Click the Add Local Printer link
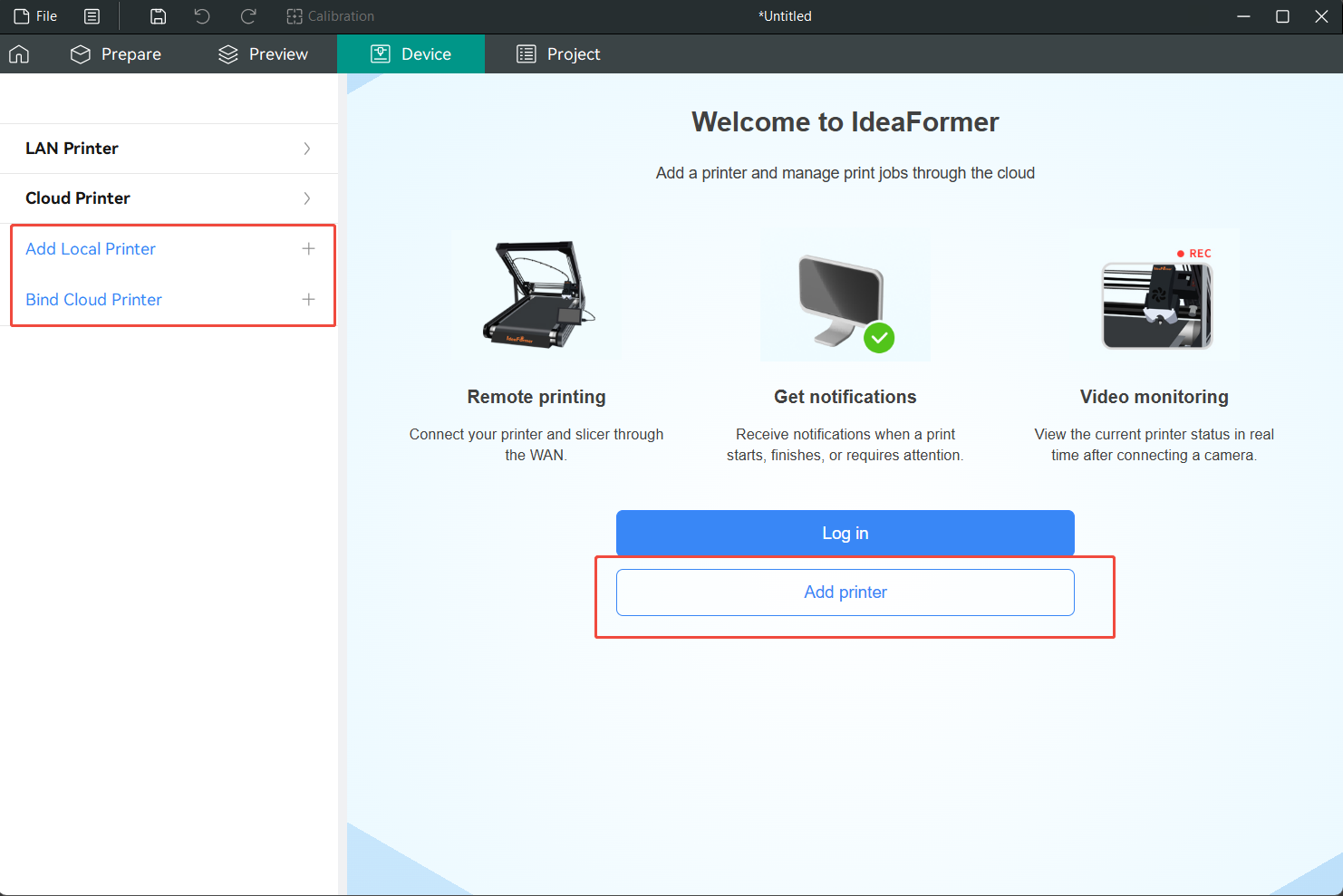The image size is (1343, 896). 91,249
